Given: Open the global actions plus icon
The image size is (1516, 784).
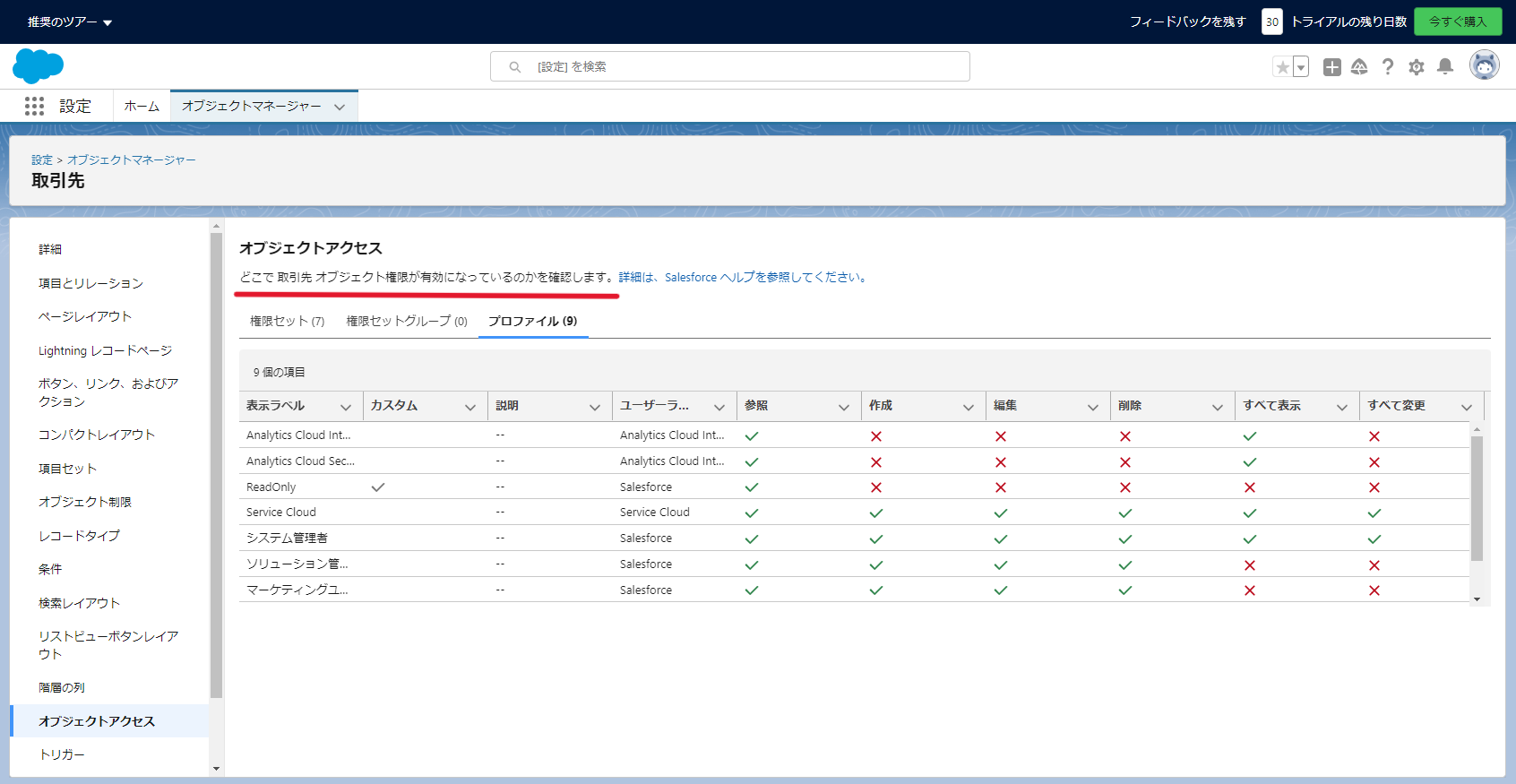Looking at the screenshot, I should click(1332, 67).
